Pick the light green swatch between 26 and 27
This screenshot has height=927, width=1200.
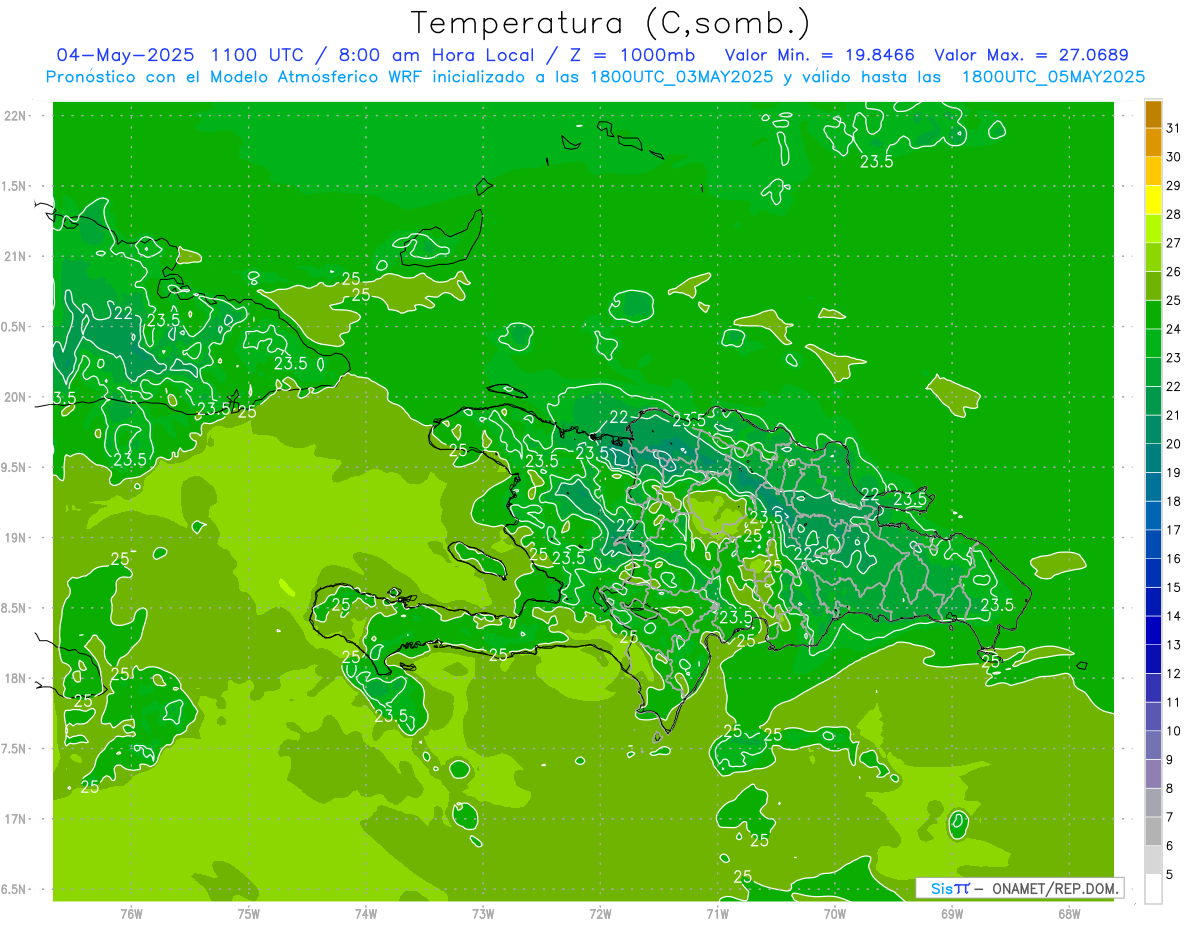click(1153, 257)
